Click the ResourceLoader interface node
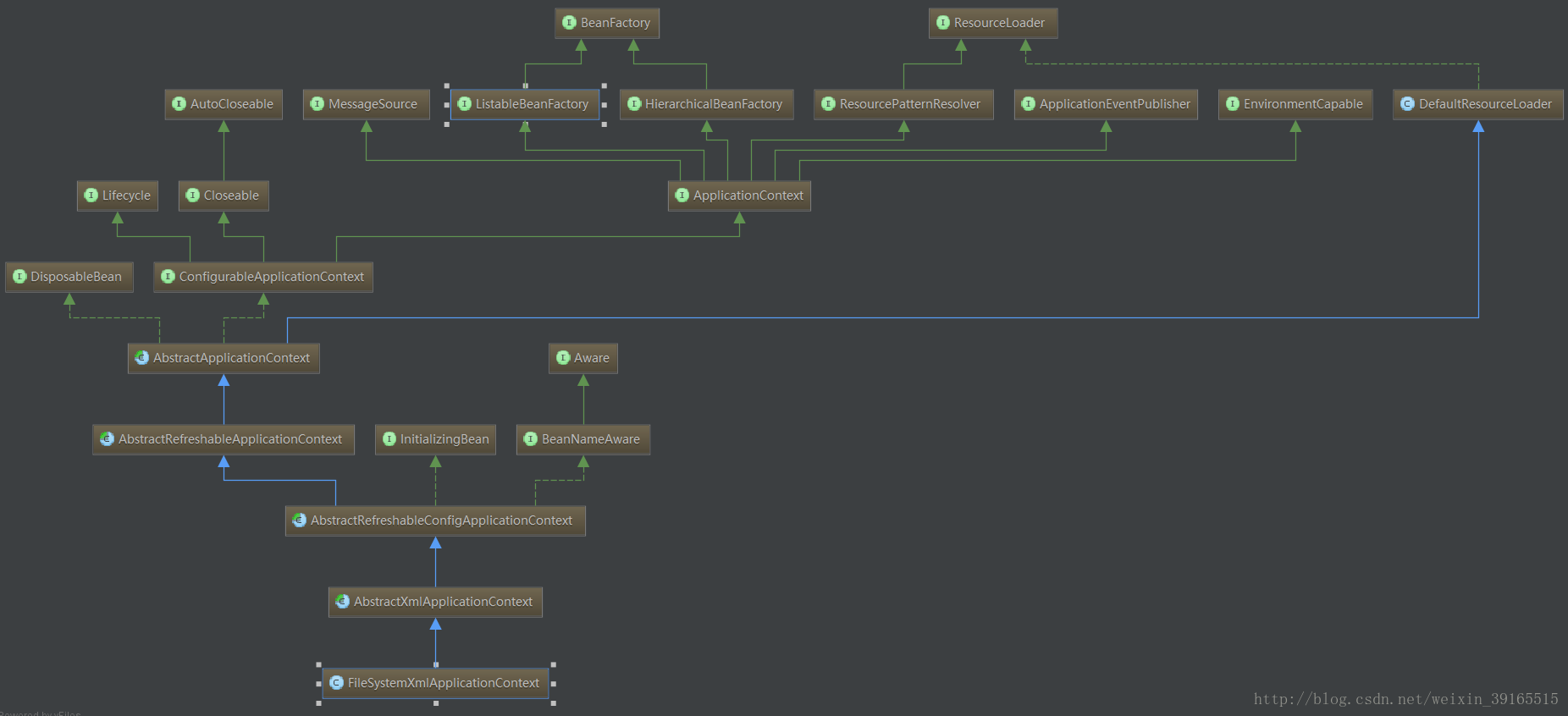 pyautogui.click(x=993, y=23)
